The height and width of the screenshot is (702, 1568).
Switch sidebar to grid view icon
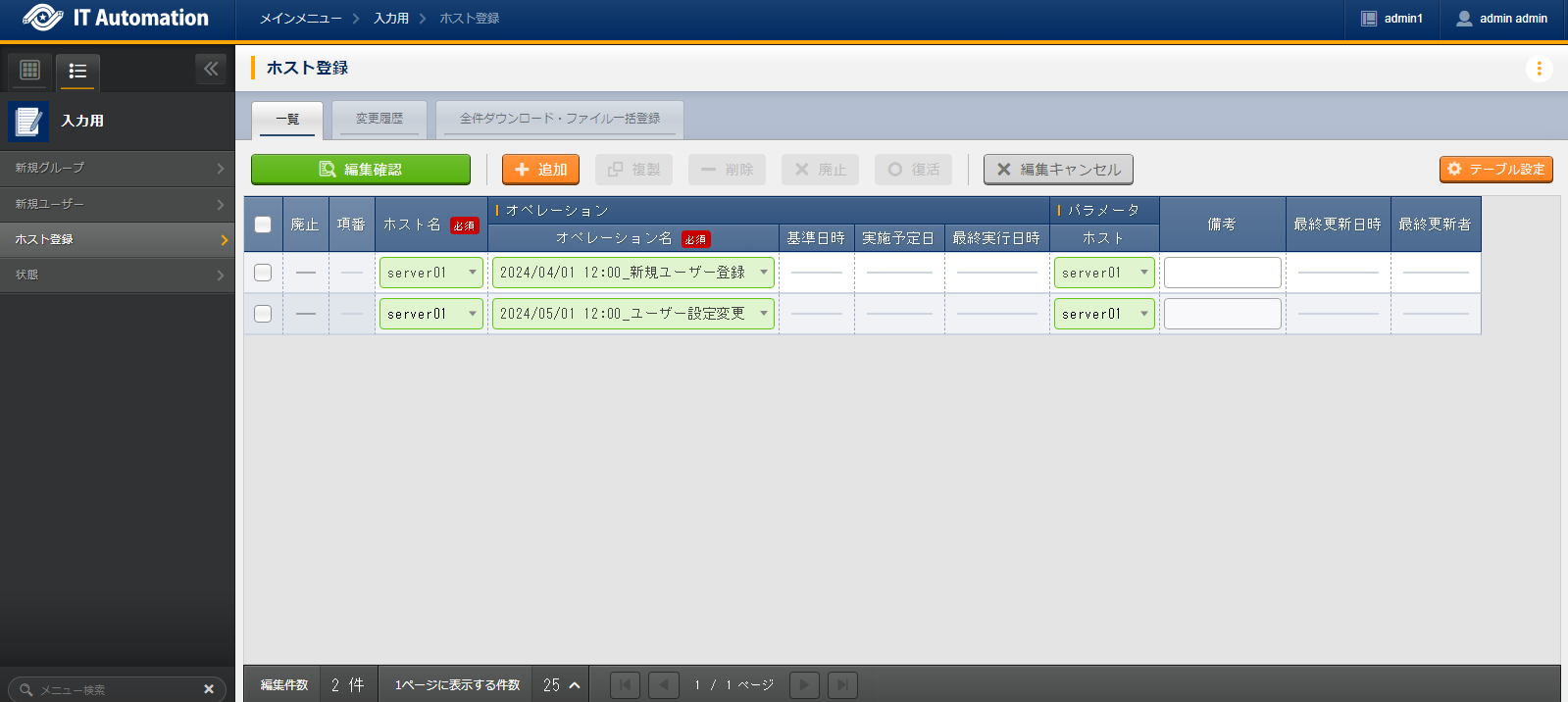pyautogui.click(x=29, y=70)
